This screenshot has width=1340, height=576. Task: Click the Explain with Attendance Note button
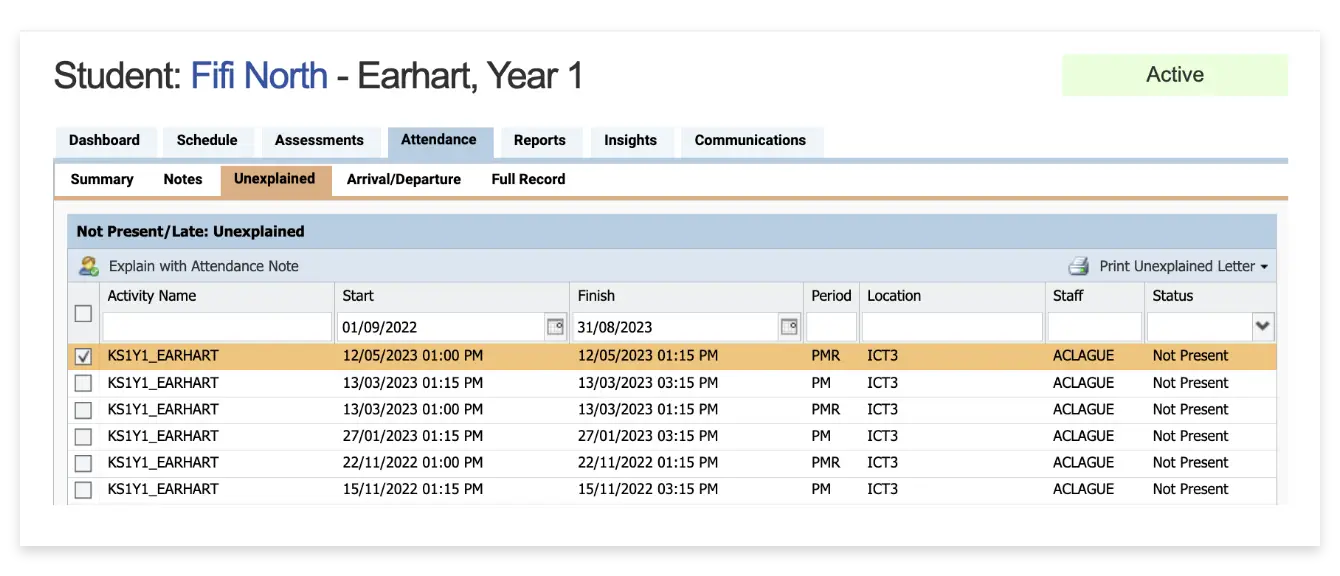203,266
